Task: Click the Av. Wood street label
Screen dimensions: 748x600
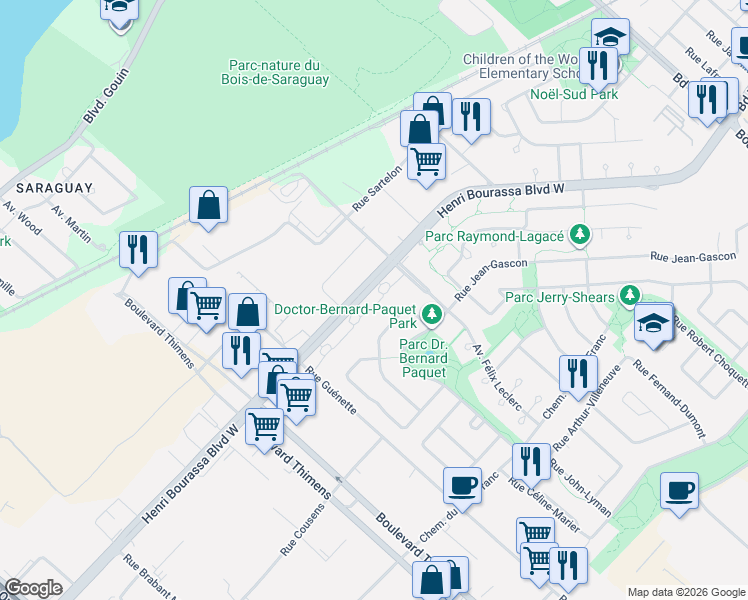Action: click(x=22, y=218)
